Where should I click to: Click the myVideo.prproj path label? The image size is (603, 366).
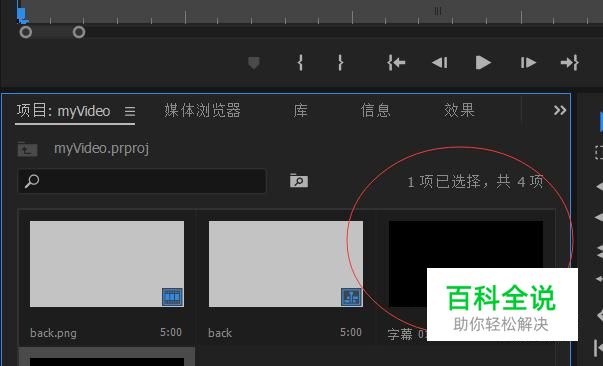pos(102,148)
